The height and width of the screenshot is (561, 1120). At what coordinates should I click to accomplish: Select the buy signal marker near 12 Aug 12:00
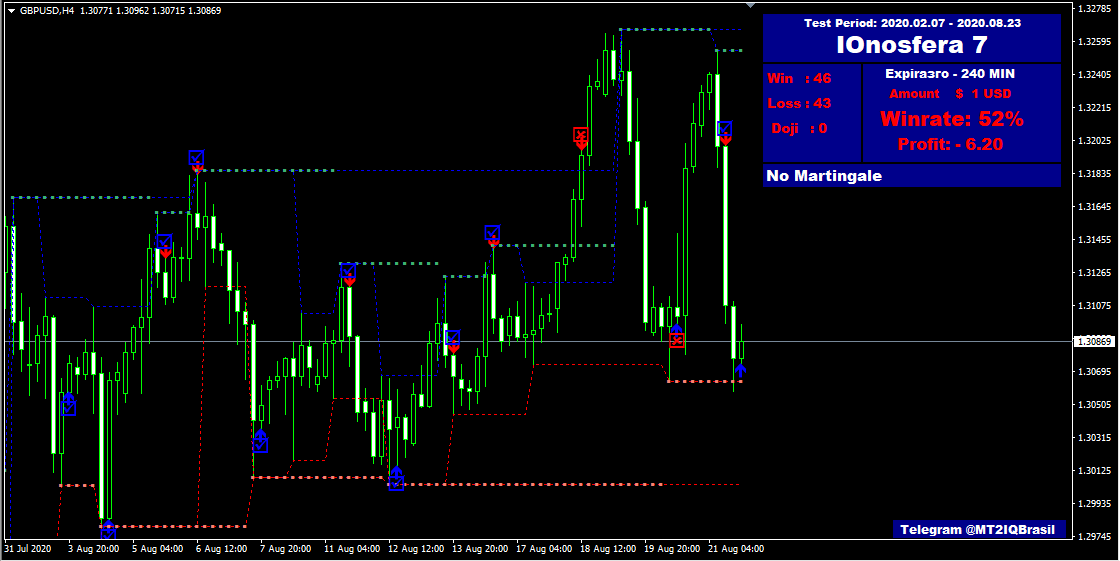[x=396, y=481]
